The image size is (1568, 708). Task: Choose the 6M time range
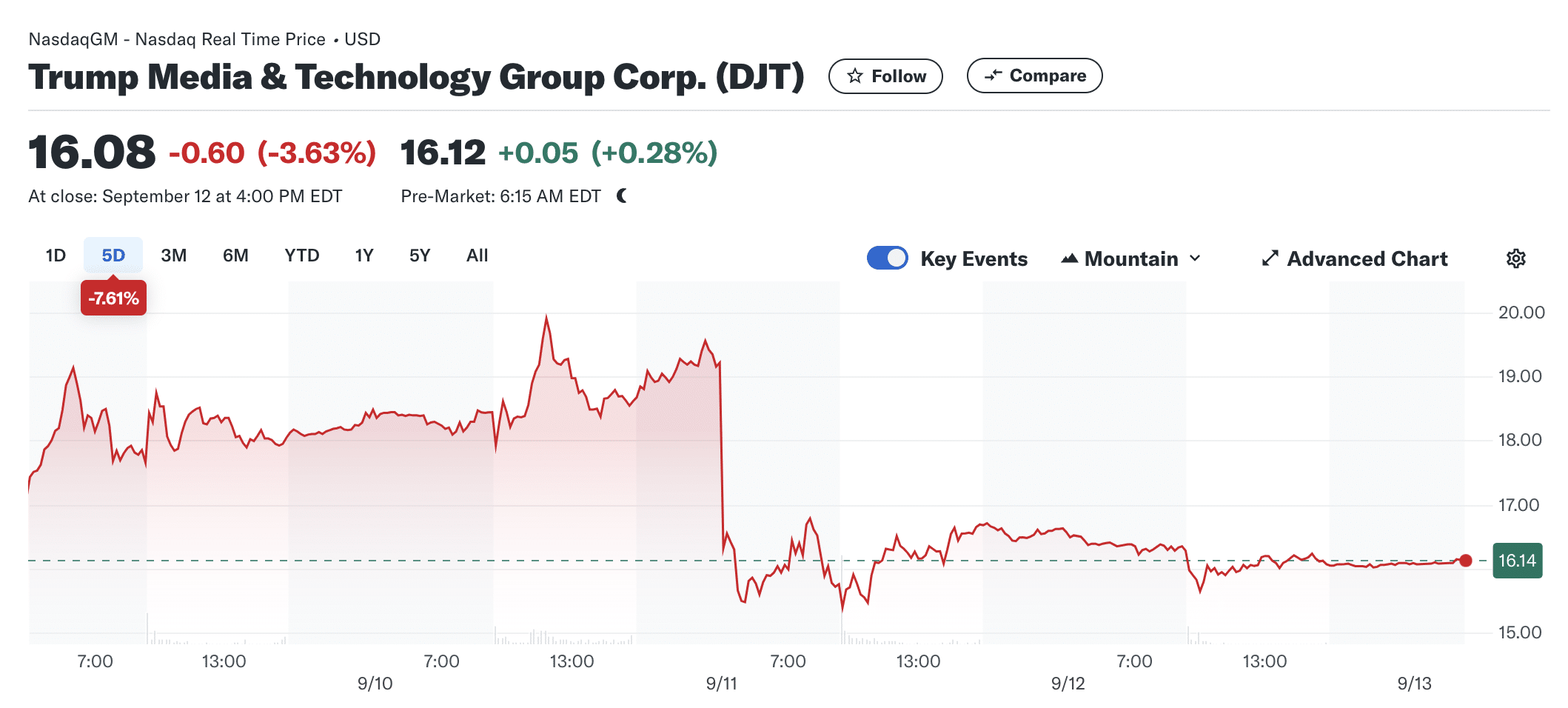tap(235, 256)
